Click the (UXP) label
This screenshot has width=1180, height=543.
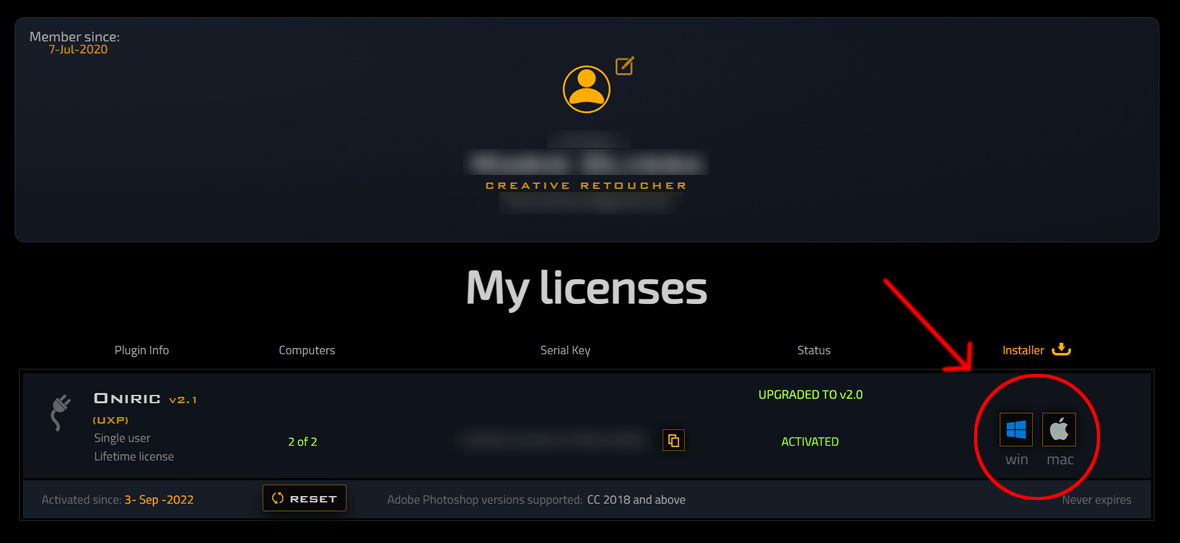[x=111, y=420]
